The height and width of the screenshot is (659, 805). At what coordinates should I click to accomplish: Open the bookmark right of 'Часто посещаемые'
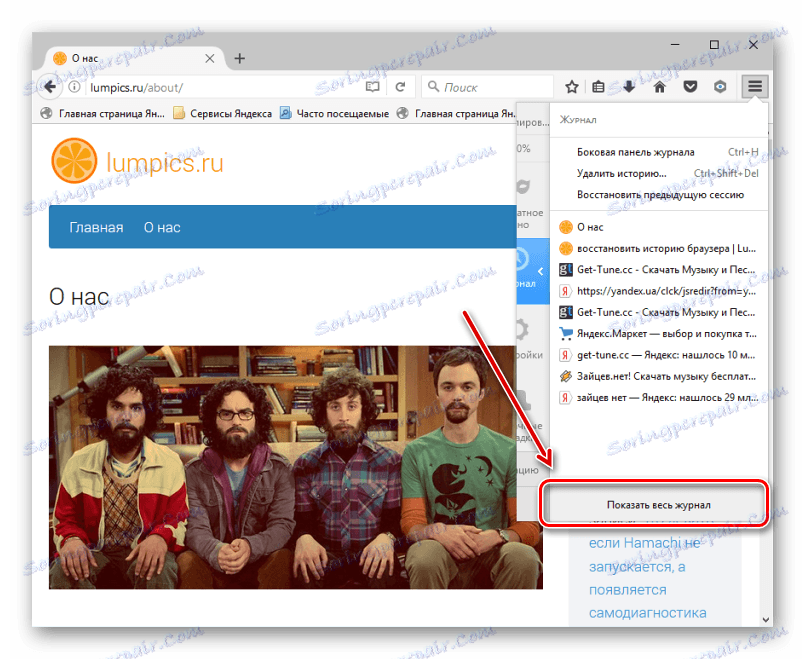point(456,113)
